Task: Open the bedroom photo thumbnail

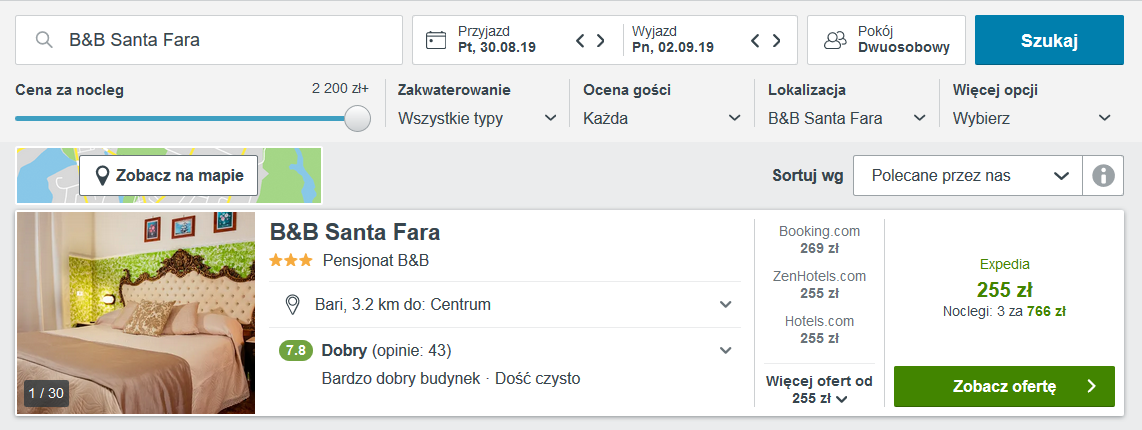Action: coord(136,313)
